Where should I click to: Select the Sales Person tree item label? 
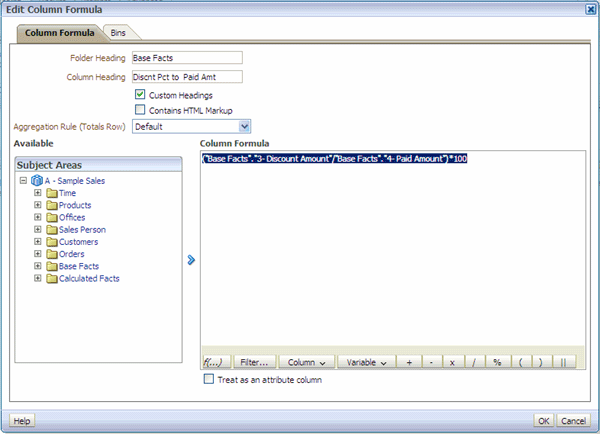tap(82, 230)
